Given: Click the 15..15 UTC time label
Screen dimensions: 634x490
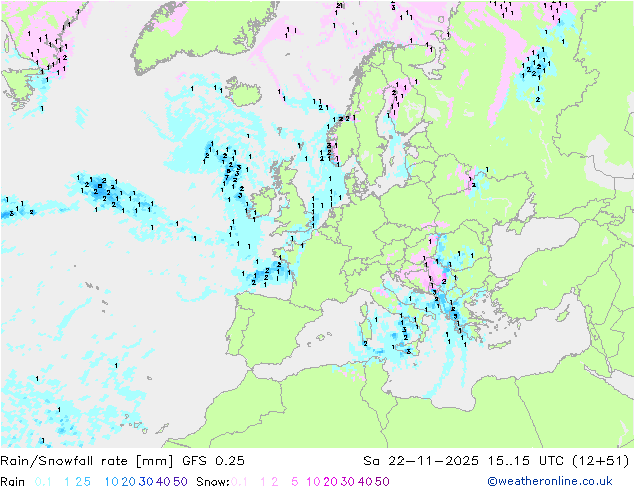Looking at the screenshot, I should click(526, 461).
